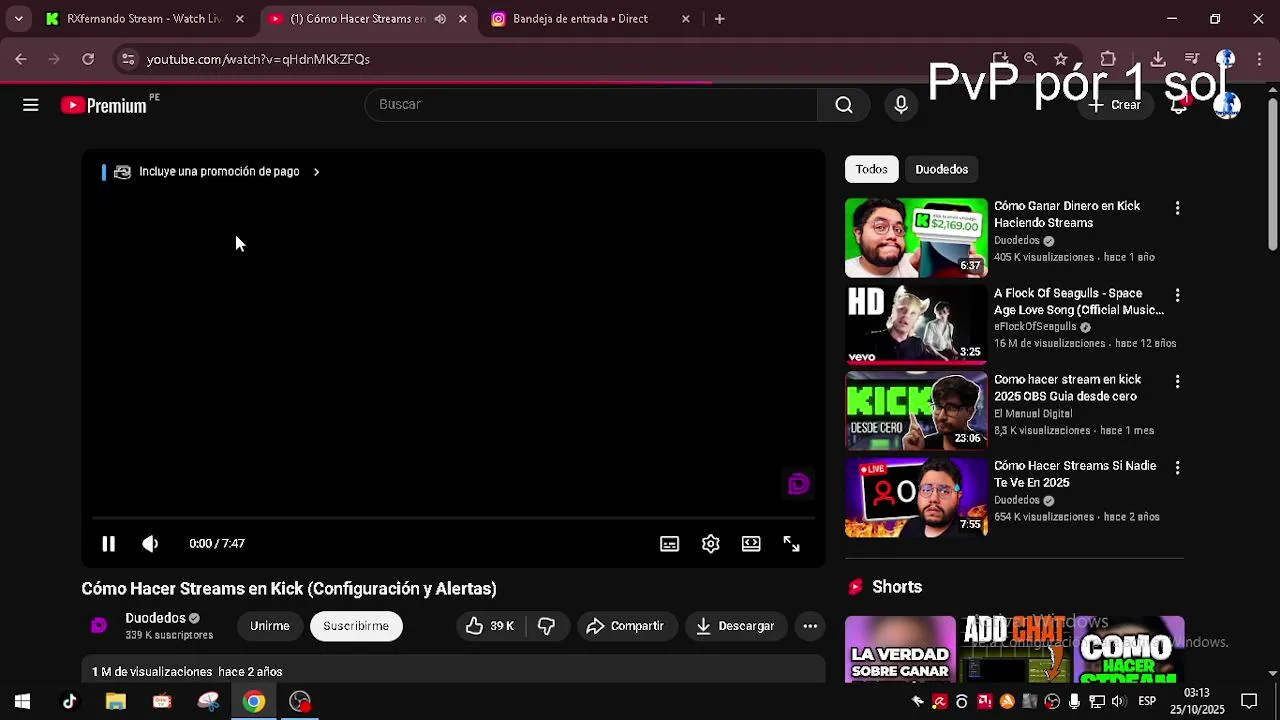The height and width of the screenshot is (720, 1280).
Task: Toggle subtitles on the player
Action: click(x=670, y=544)
